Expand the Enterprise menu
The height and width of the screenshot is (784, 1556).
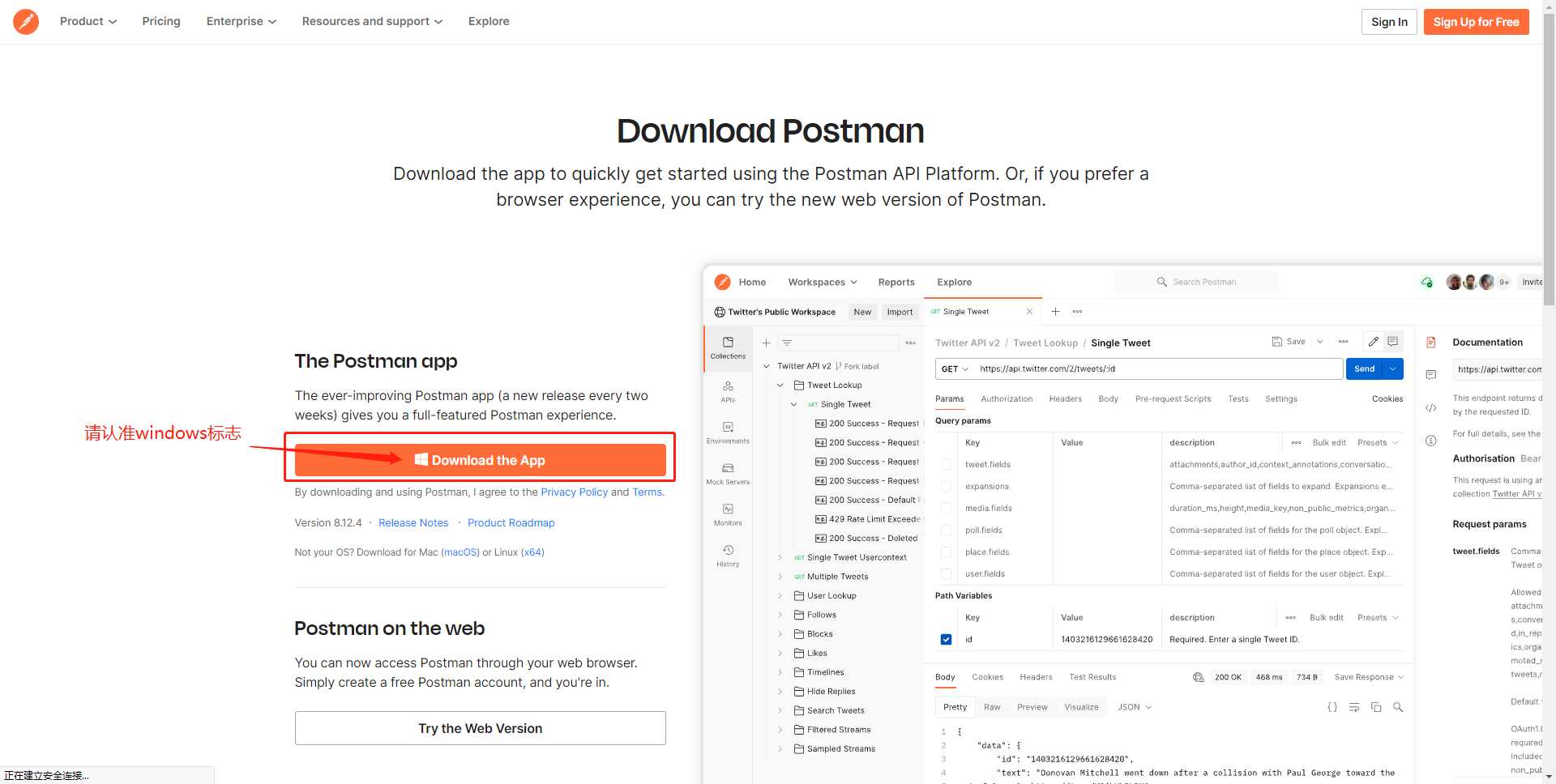pyautogui.click(x=242, y=21)
